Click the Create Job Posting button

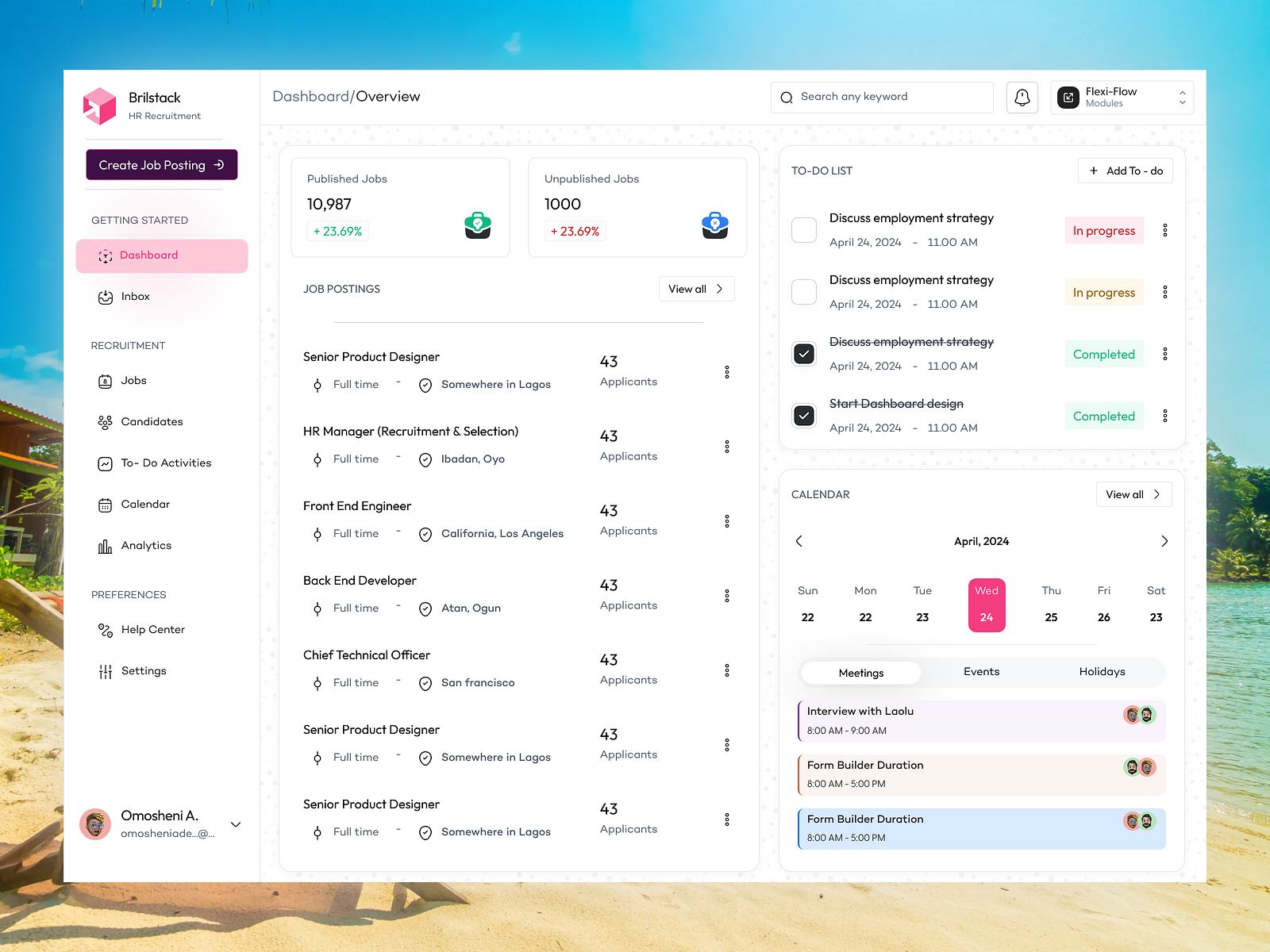pyautogui.click(x=161, y=165)
